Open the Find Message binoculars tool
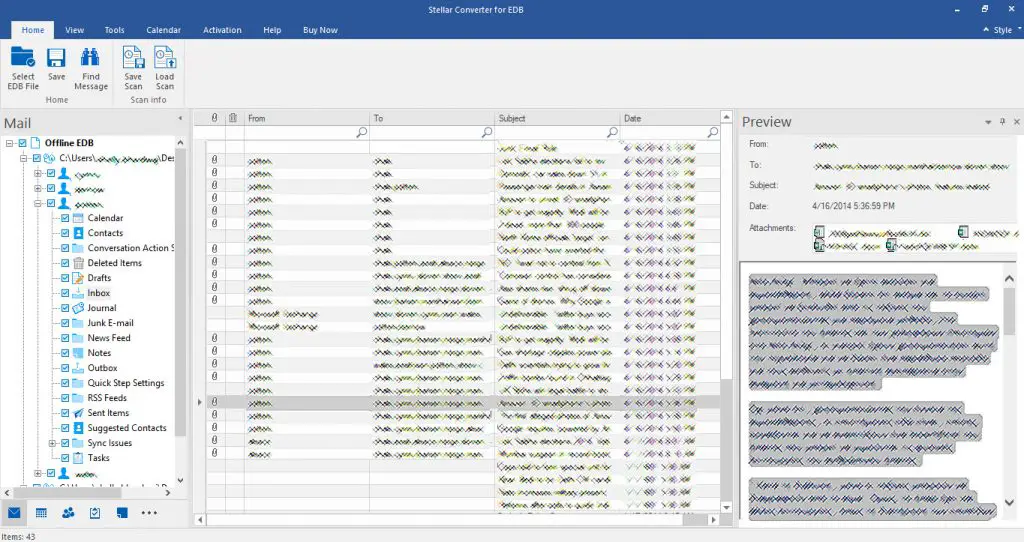Image resolution: width=1024 pixels, height=542 pixels. coord(90,57)
